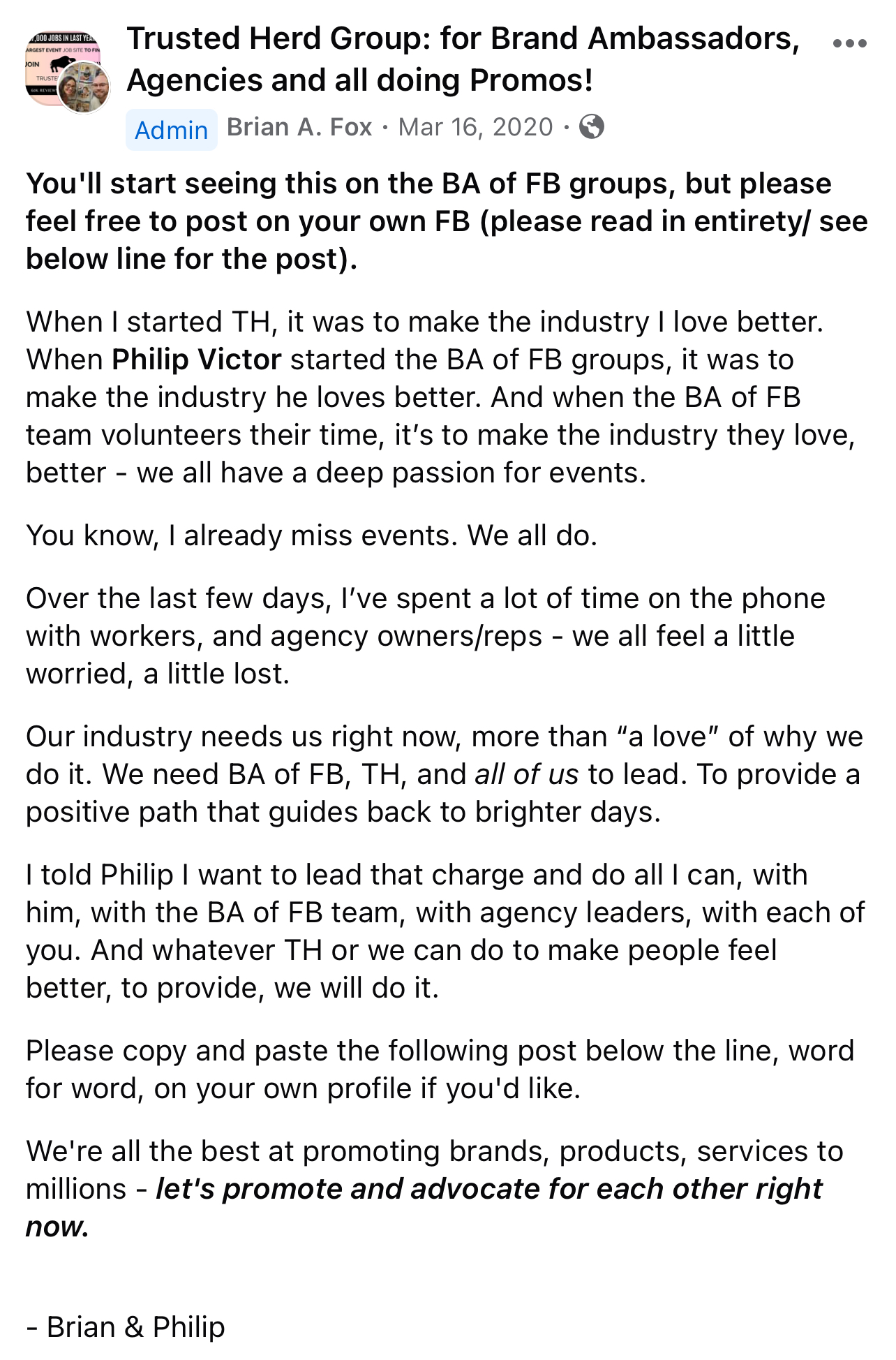
Task: Click the bold intro paragraph about BA of FB groups
Action: (447, 221)
